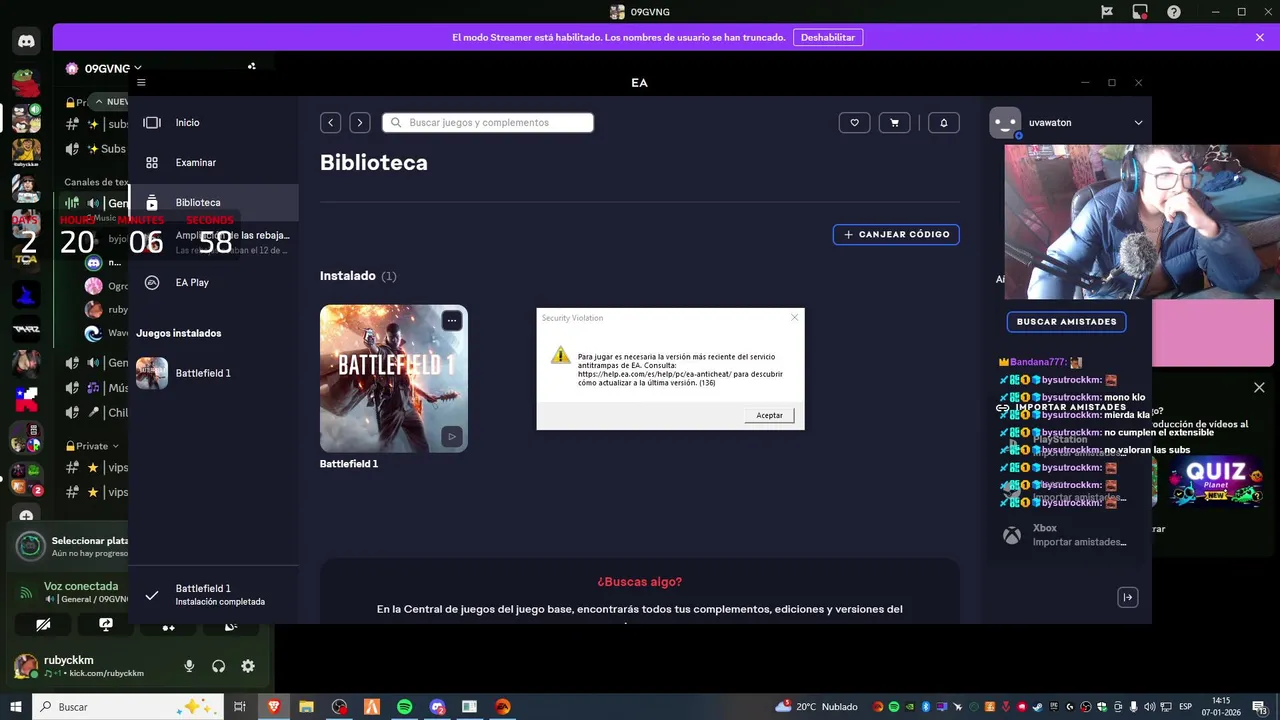Open Windows notification center
1280x720 pixels.
coord(1262,707)
